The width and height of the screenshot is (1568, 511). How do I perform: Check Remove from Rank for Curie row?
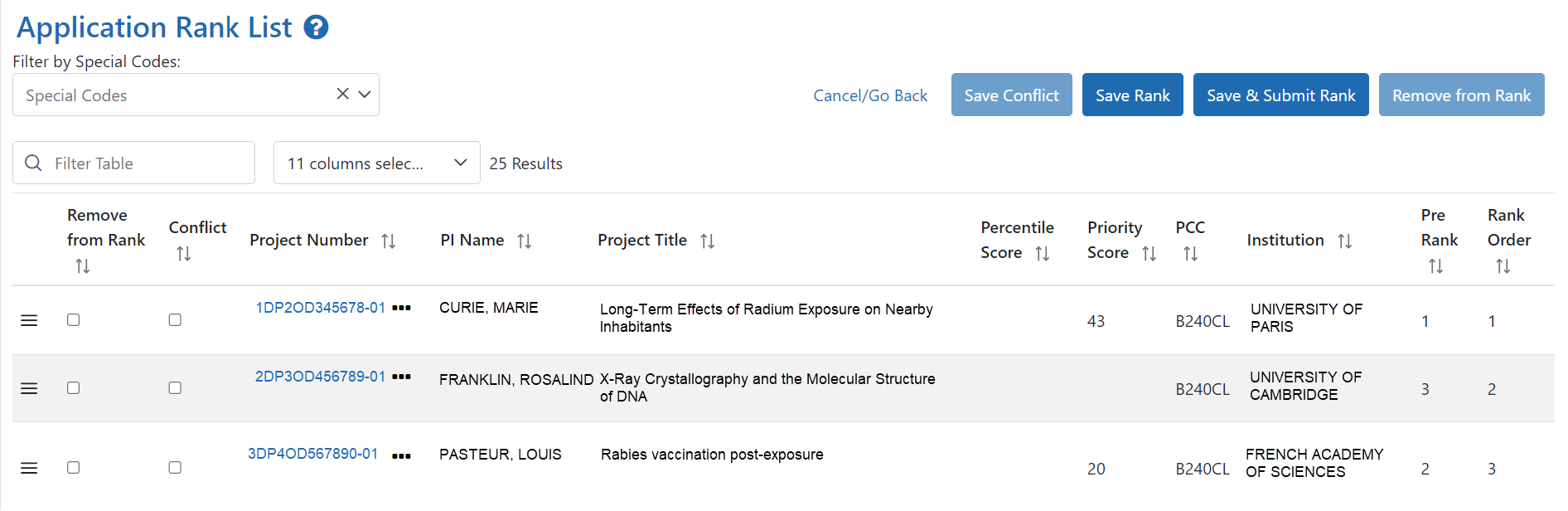(x=73, y=320)
